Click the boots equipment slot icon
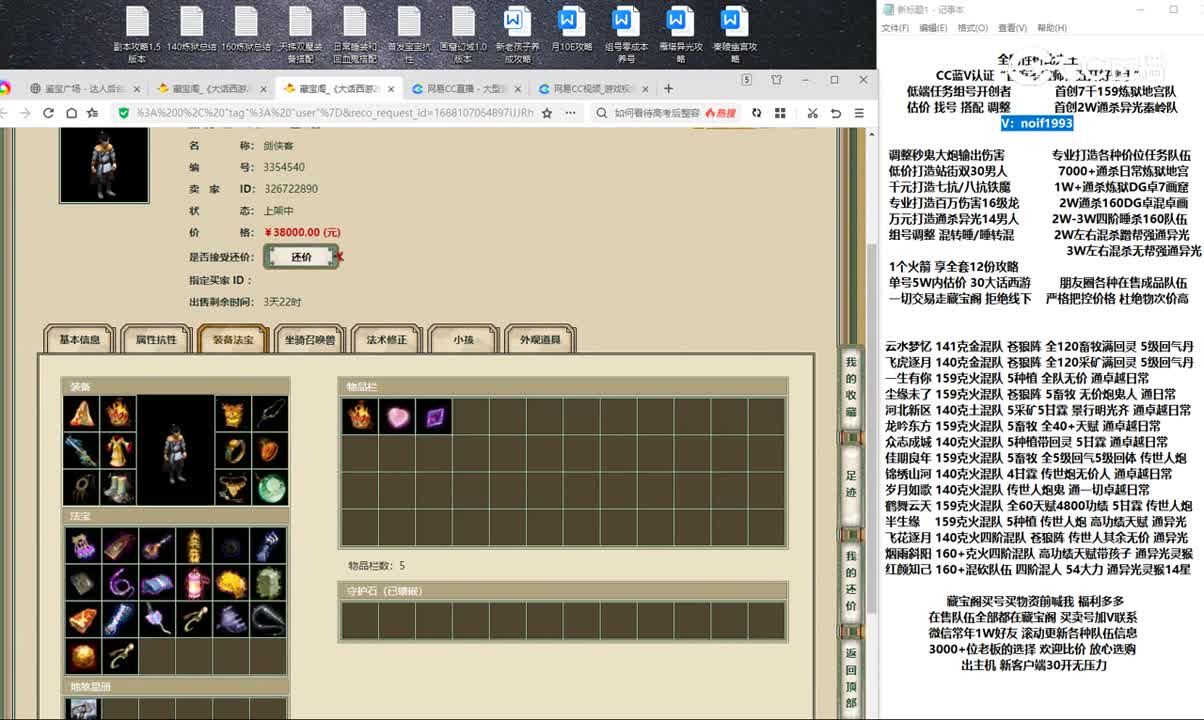This screenshot has height=720, width=1204. pyautogui.click(x=118, y=487)
